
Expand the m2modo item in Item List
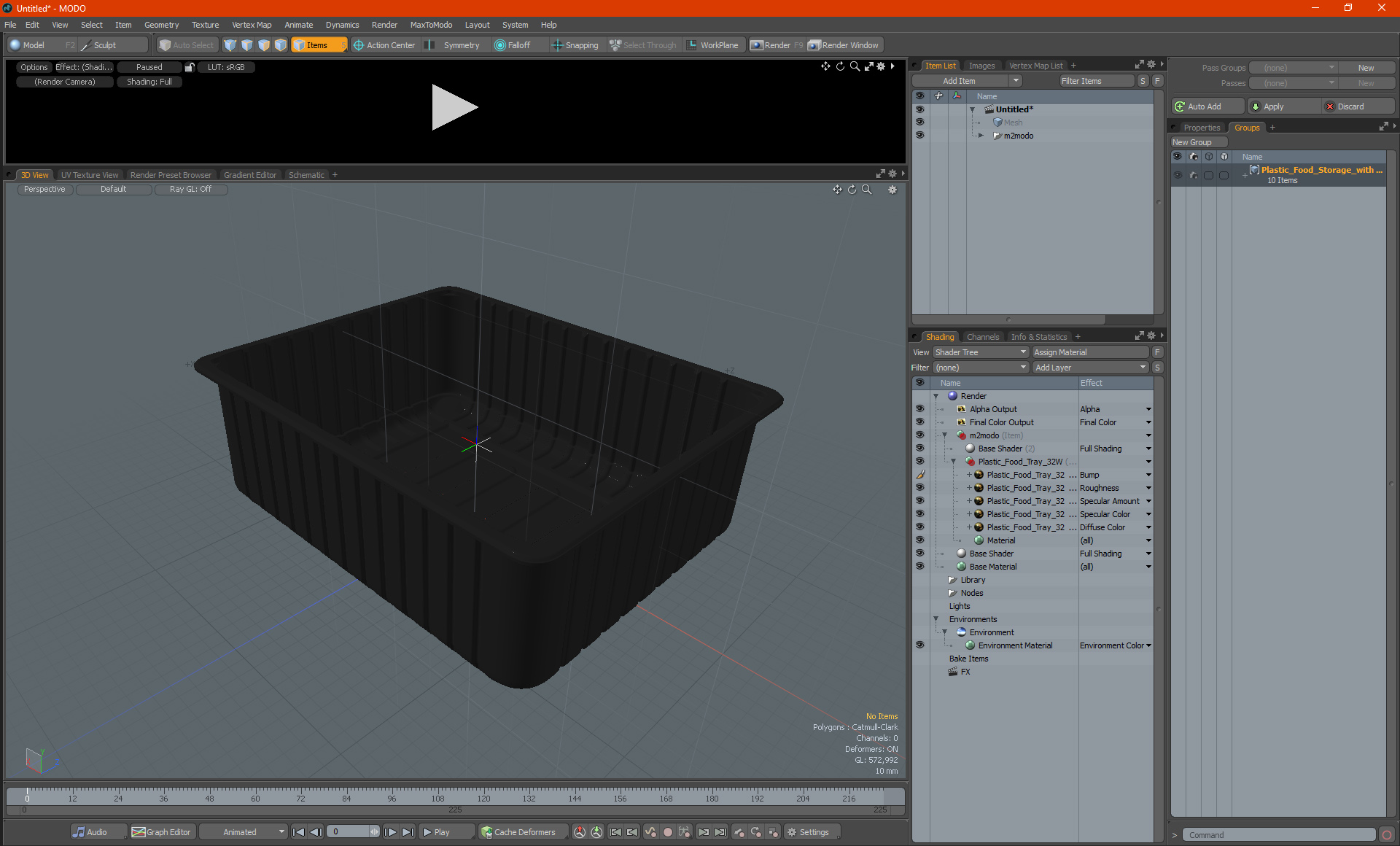(981, 135)
